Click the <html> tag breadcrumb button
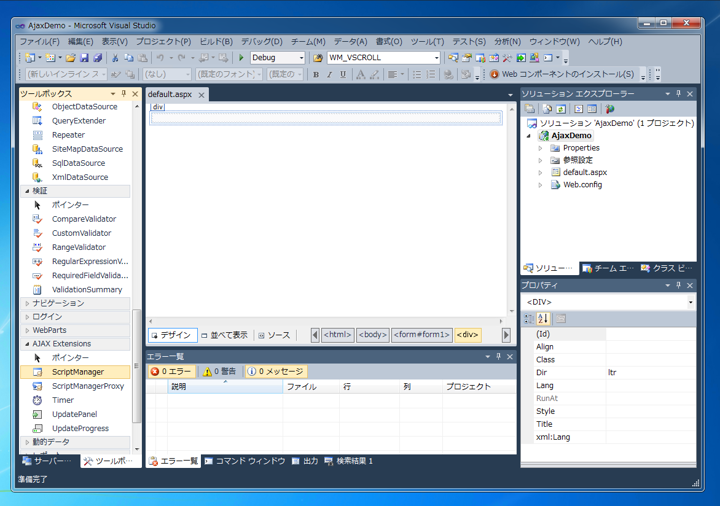This screenshot has width=720, height=506. click(338, 335)
